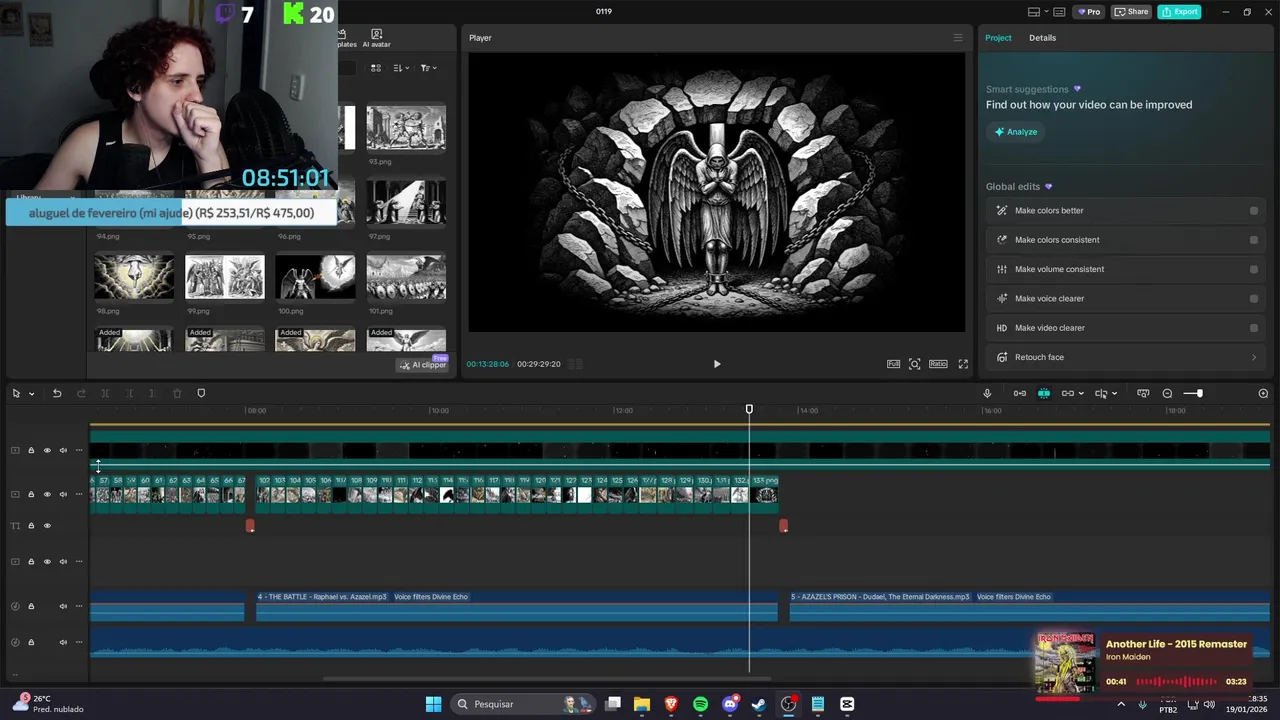The image size is (1280, 720).
Task: Enable Make colors consistent toggle
Action: click(1254, 240)
